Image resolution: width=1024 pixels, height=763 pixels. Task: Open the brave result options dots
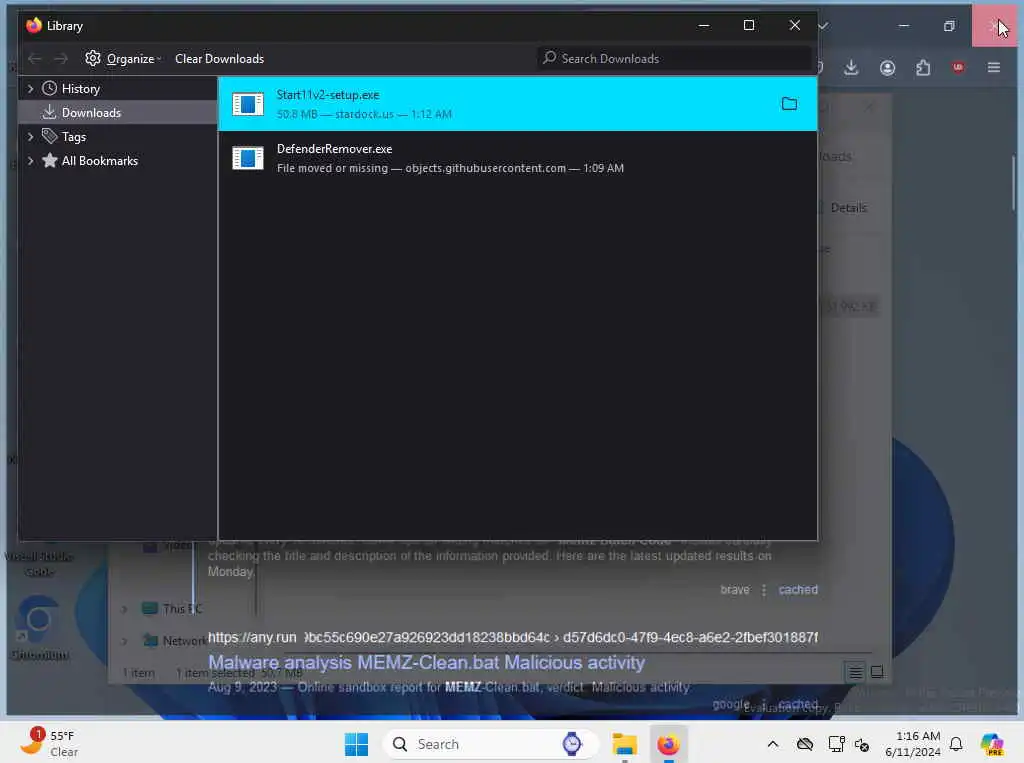pyautogui.click(x=763, y=590)
